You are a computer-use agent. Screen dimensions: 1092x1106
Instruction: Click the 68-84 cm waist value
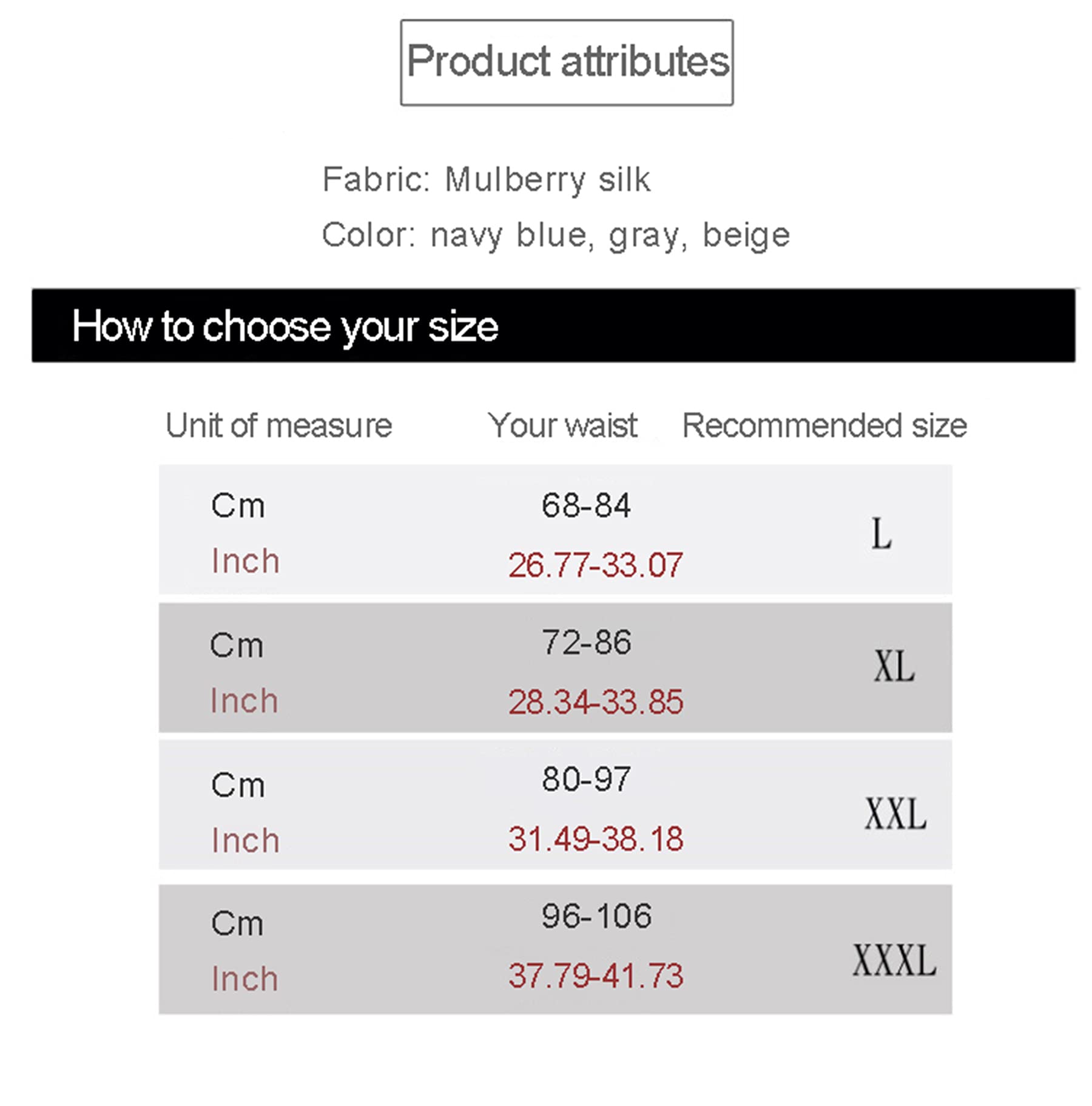pos(586,505)
